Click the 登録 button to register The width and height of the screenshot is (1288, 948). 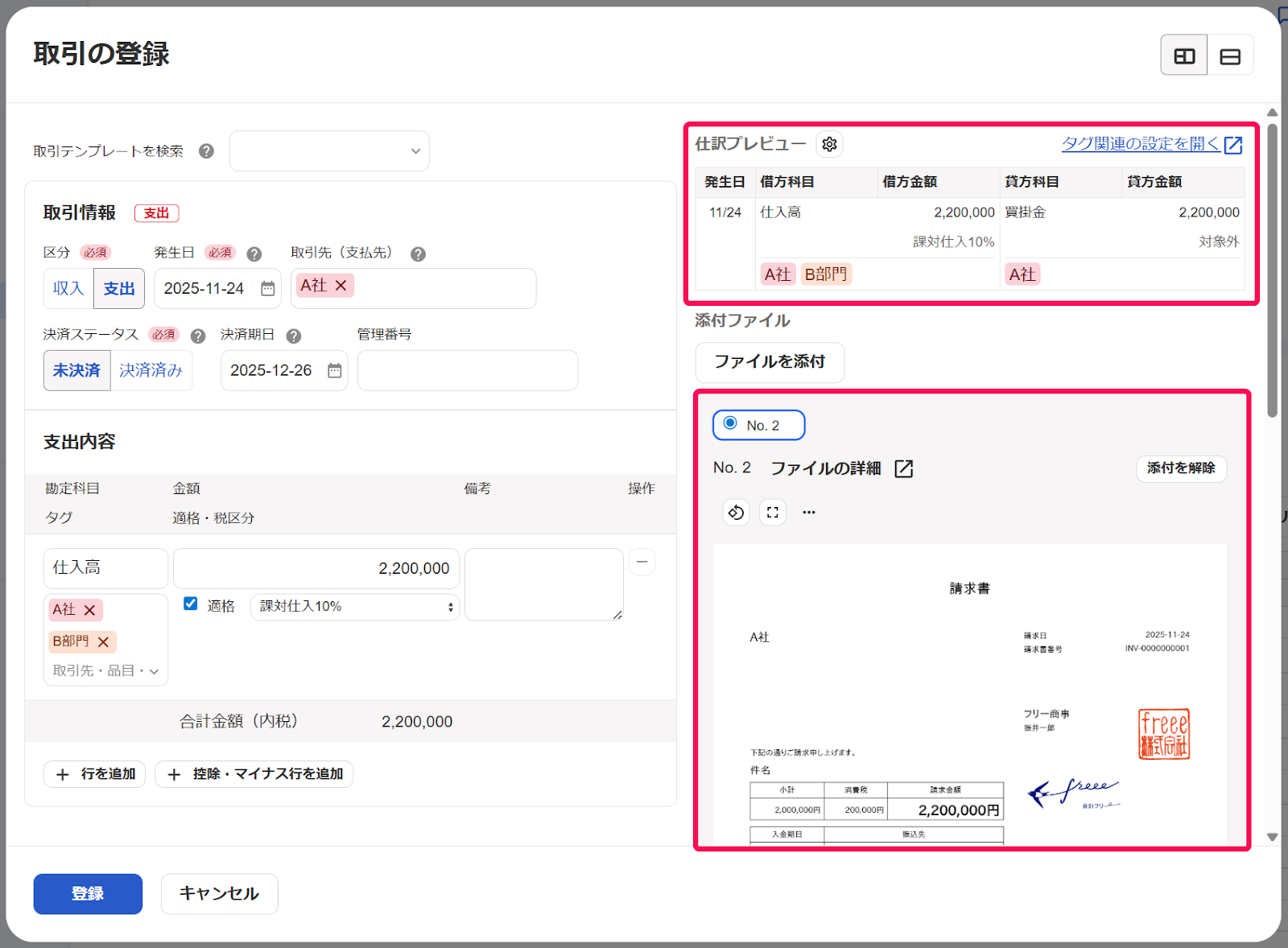[x=87, y=893]
